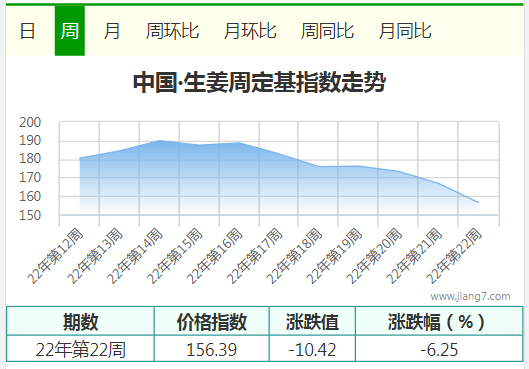Click the chart title 中国·生姜周定基指数走势
529x369 pixels.
point(259,82)
